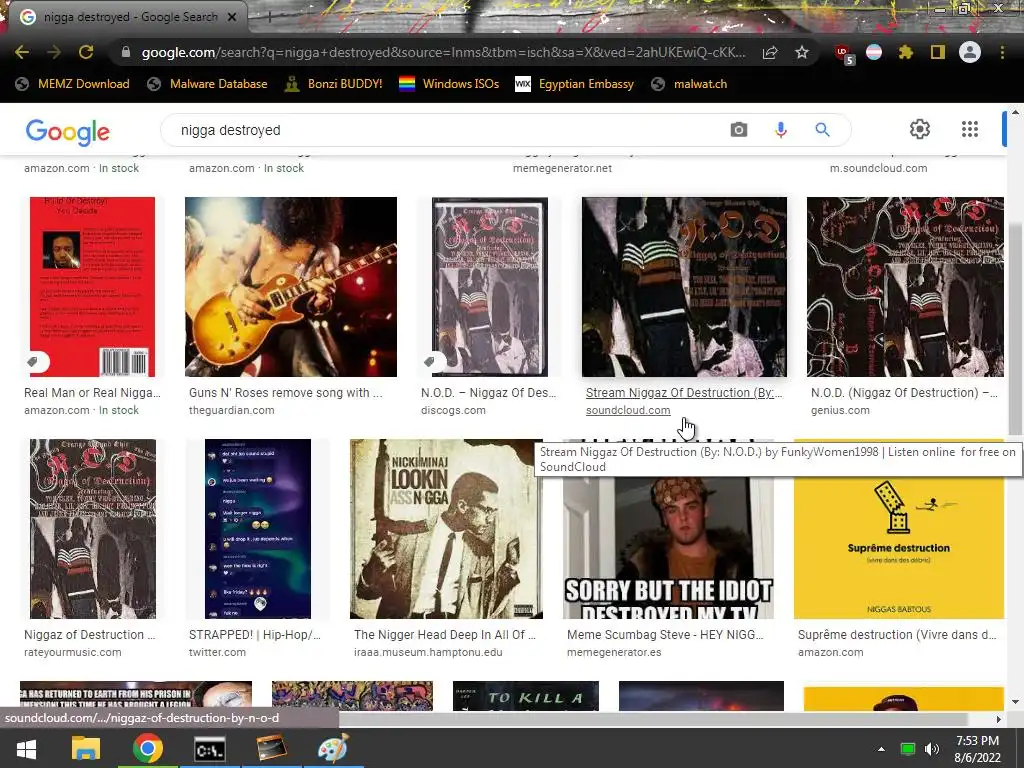Open the soundcloud.com 'Stream' result link
The image size is (1024, 768).
[x=684, y=392]
